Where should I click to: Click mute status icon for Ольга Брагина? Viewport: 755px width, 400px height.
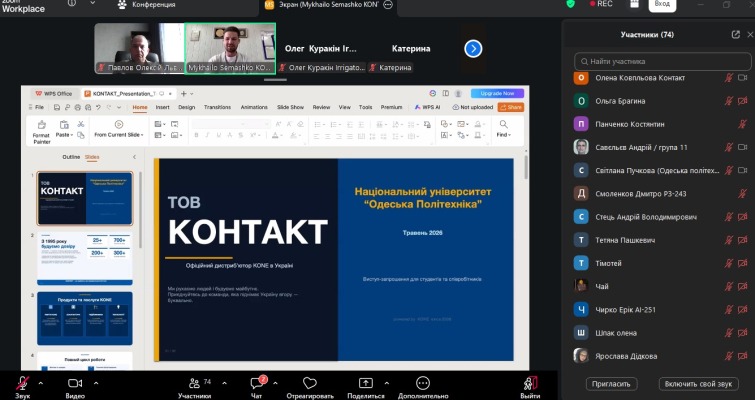pyautogui.click(x=729, y=101)
